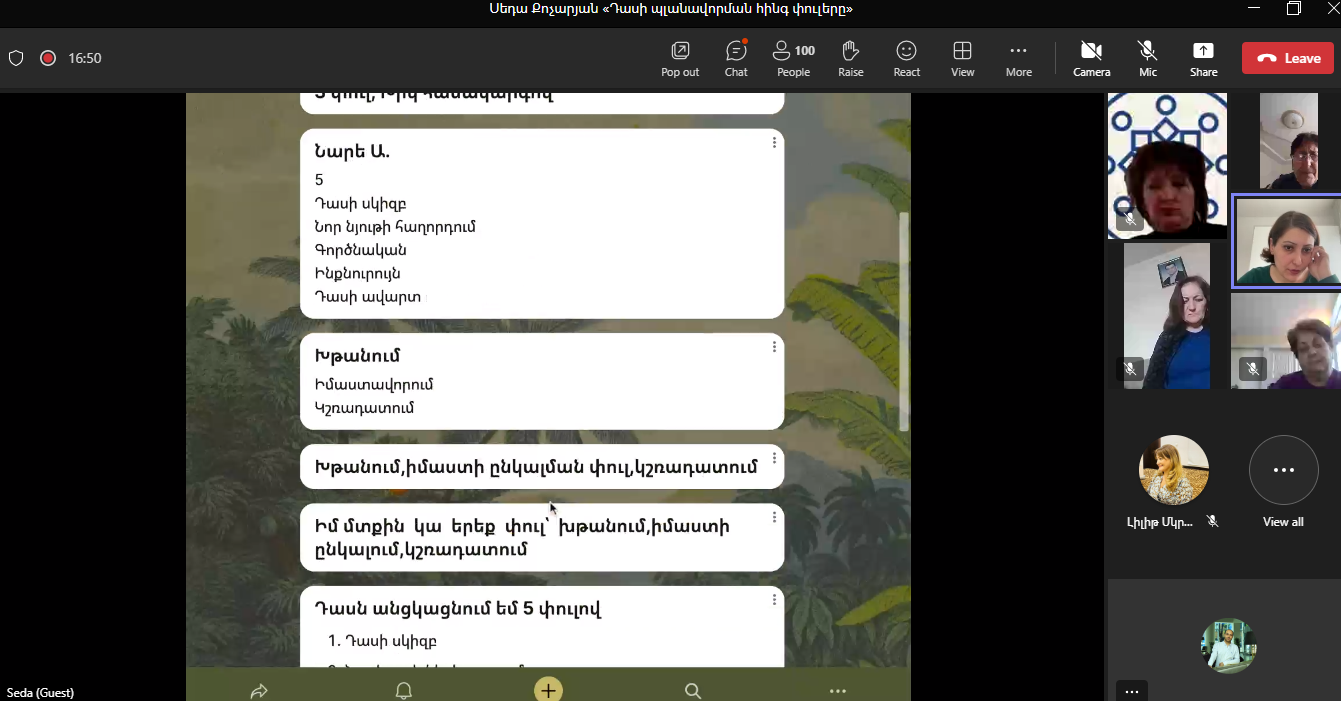Viewport: 1341px width, 701px height.
Task: Open the View layout options
Action: click(x=962, y=59)
